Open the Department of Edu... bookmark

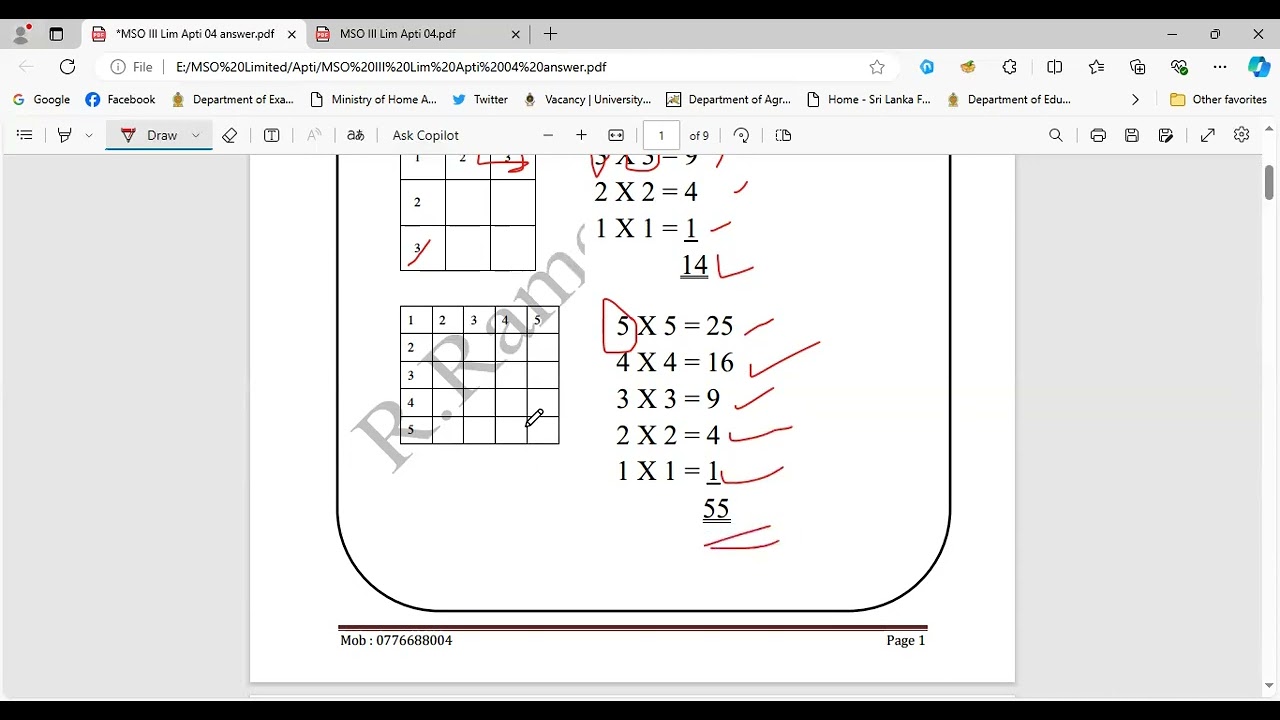(x=1009, y=100)
